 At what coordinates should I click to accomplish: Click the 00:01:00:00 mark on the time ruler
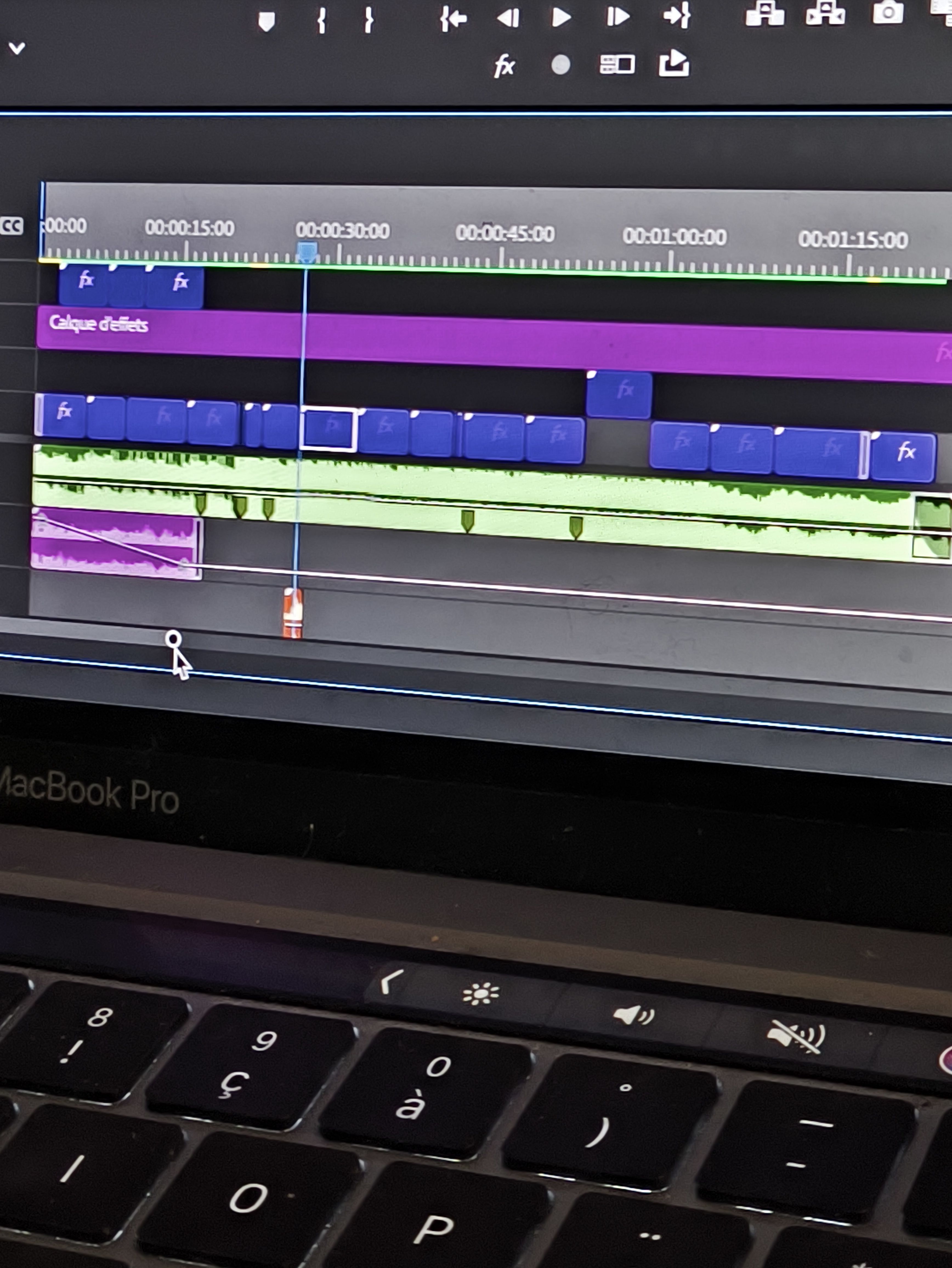674,237
